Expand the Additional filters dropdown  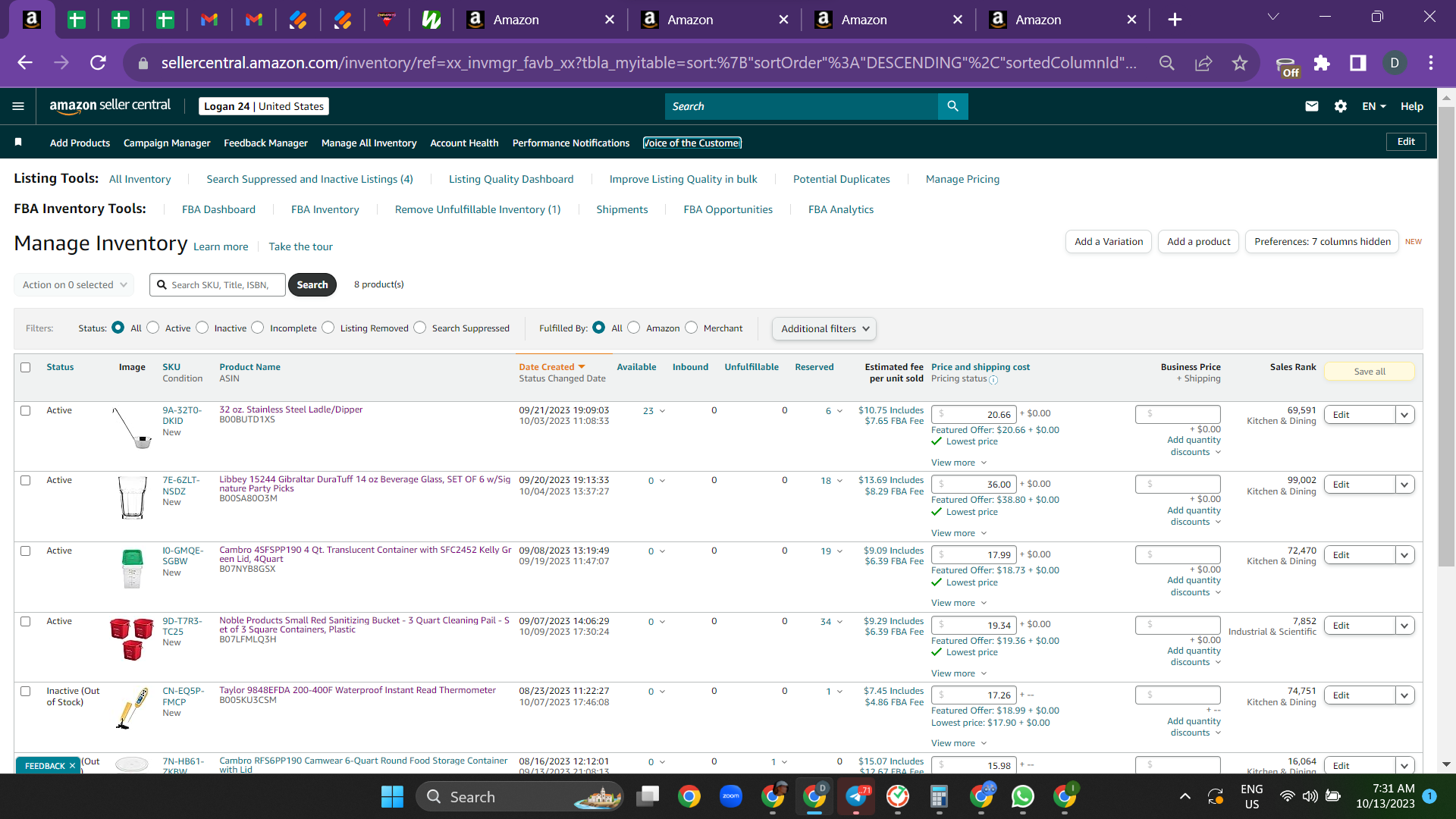[x=824, y=328]
